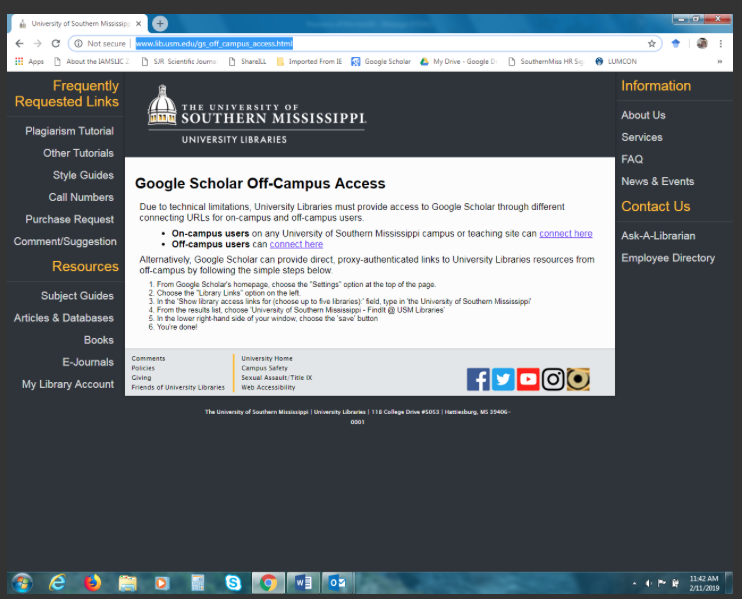The height and width of the screenshot is (599, 742).
Task: Reload the page with the refresh icon
Action: tap(56, 44)
